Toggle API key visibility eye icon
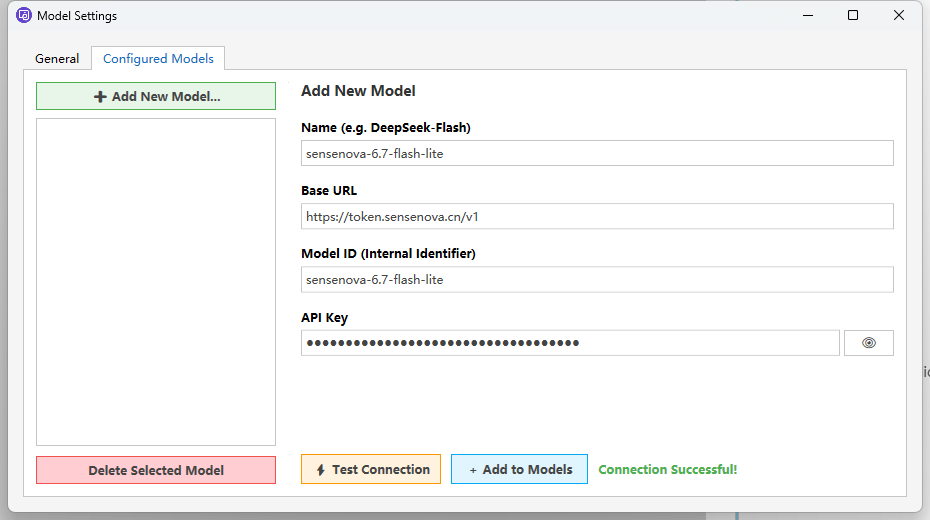 (868, 343)
